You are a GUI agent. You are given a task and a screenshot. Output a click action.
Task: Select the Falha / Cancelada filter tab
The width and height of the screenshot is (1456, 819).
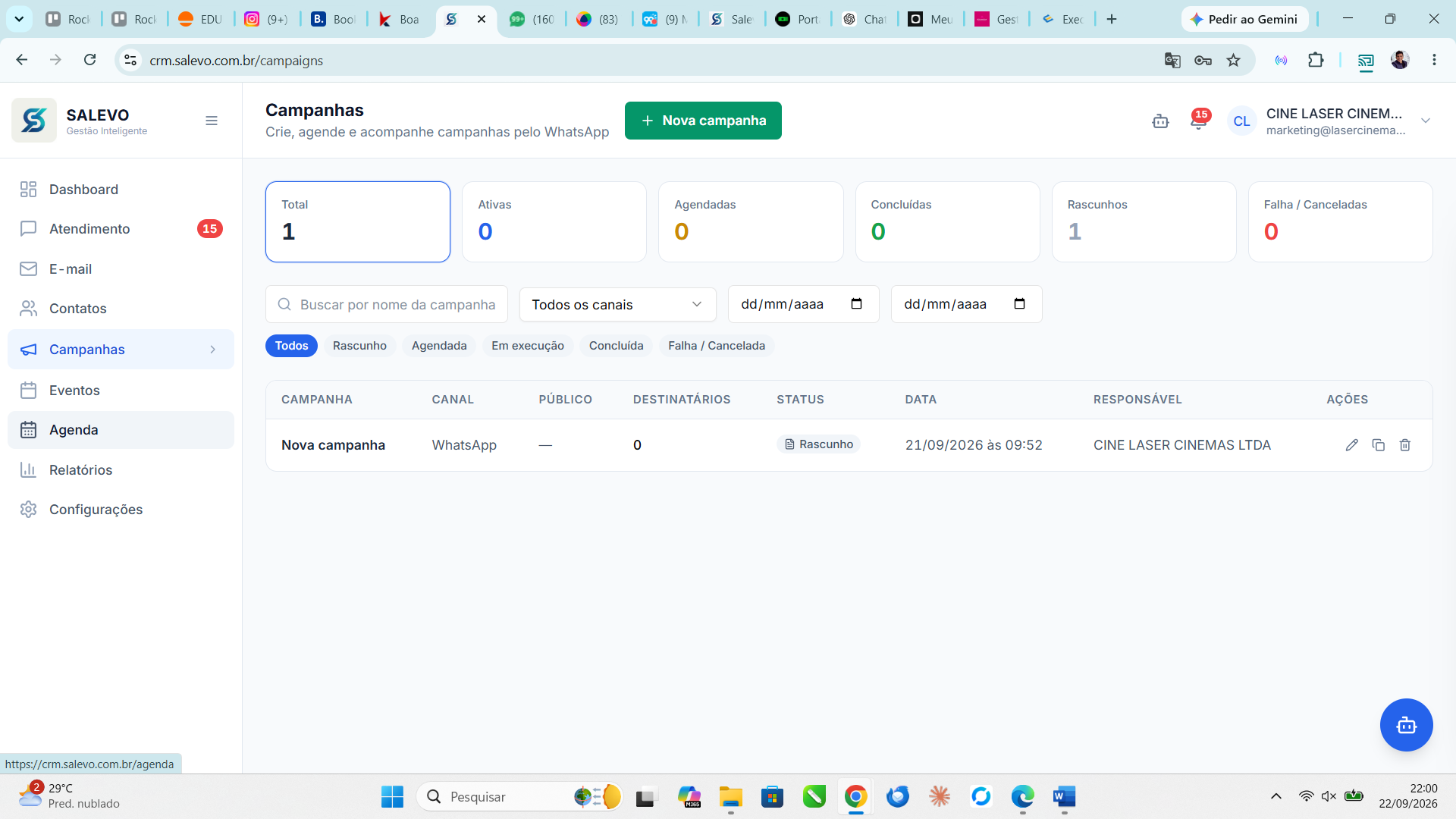coord(717,346)
